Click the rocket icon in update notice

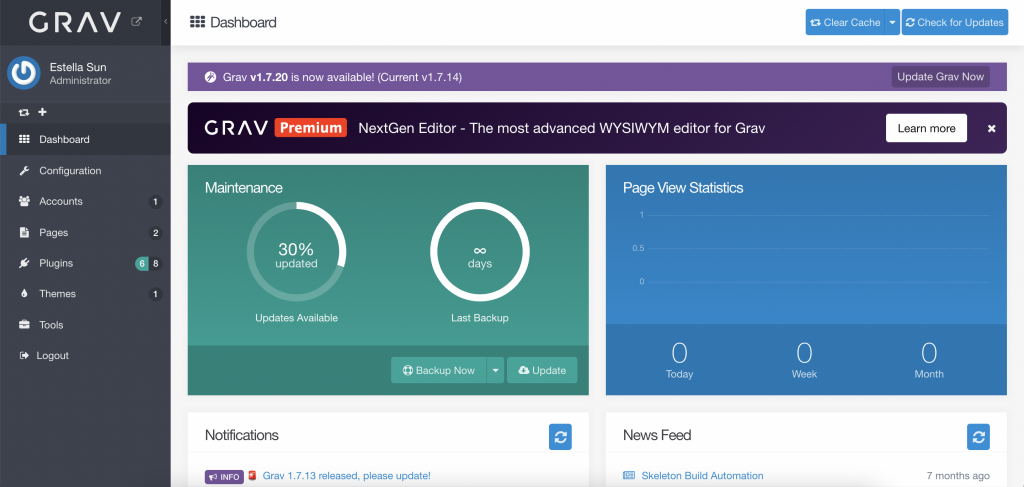tap(210, 77)
